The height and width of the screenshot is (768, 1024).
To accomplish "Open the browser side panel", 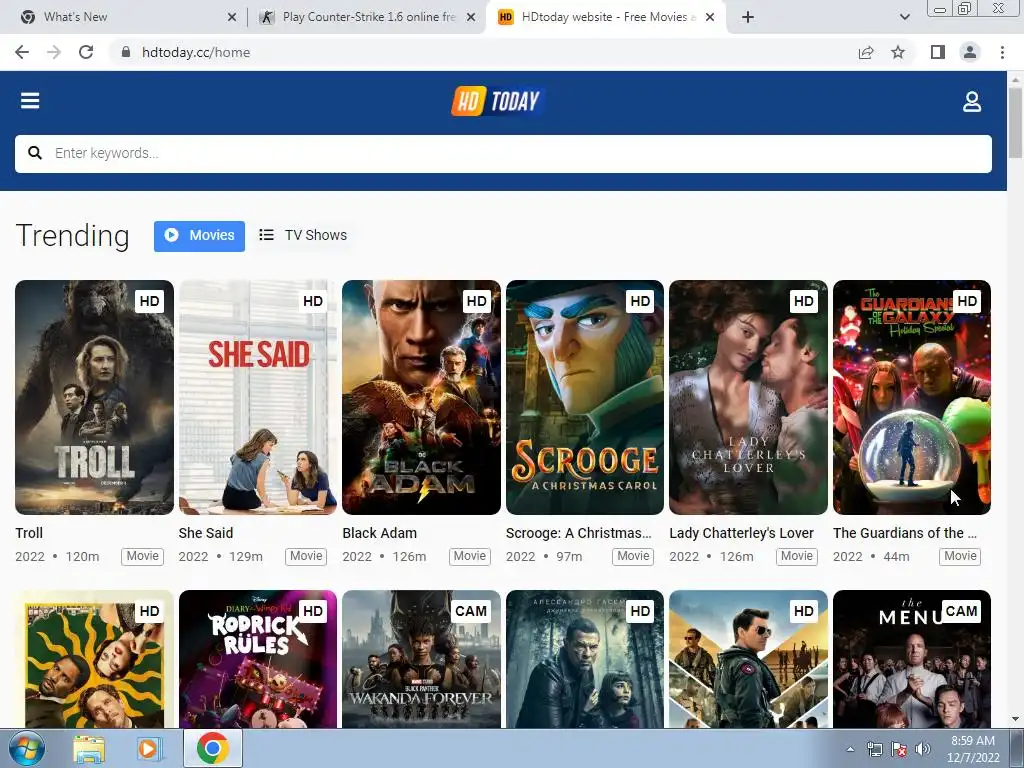I will pyautogui.click(x=938, y=52).
